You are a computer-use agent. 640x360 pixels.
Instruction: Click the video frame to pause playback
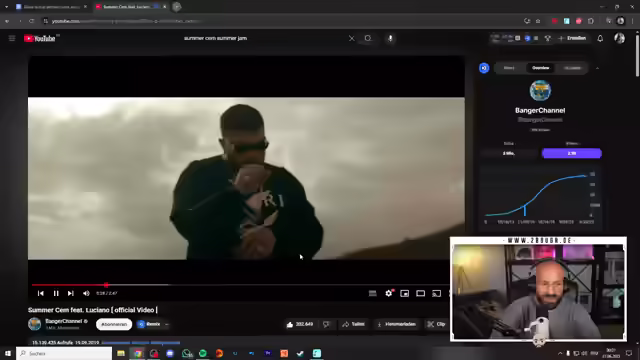246,178
